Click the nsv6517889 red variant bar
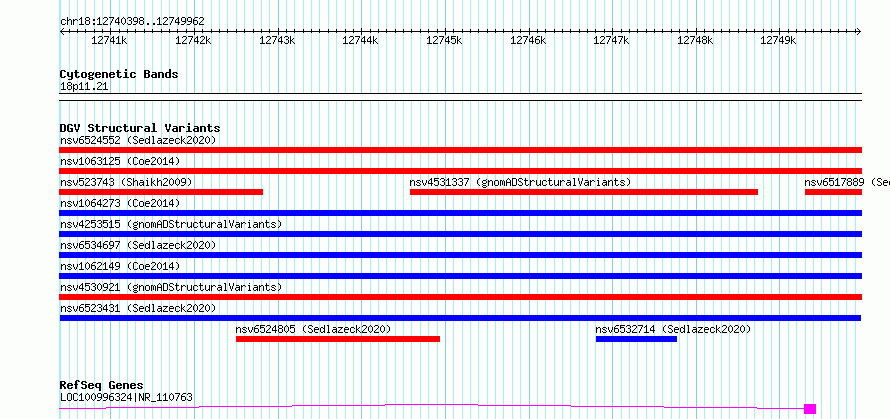This screenshot has height=419, width=890. click(833, 192)
